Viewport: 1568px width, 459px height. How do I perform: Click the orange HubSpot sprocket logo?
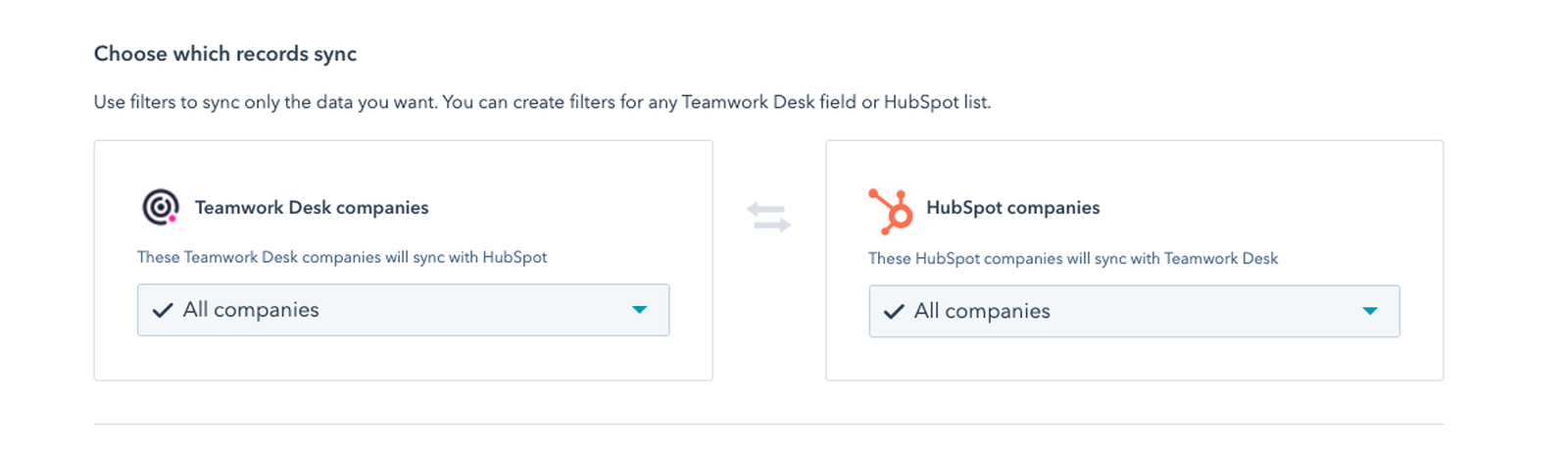[x=890, y=211]
